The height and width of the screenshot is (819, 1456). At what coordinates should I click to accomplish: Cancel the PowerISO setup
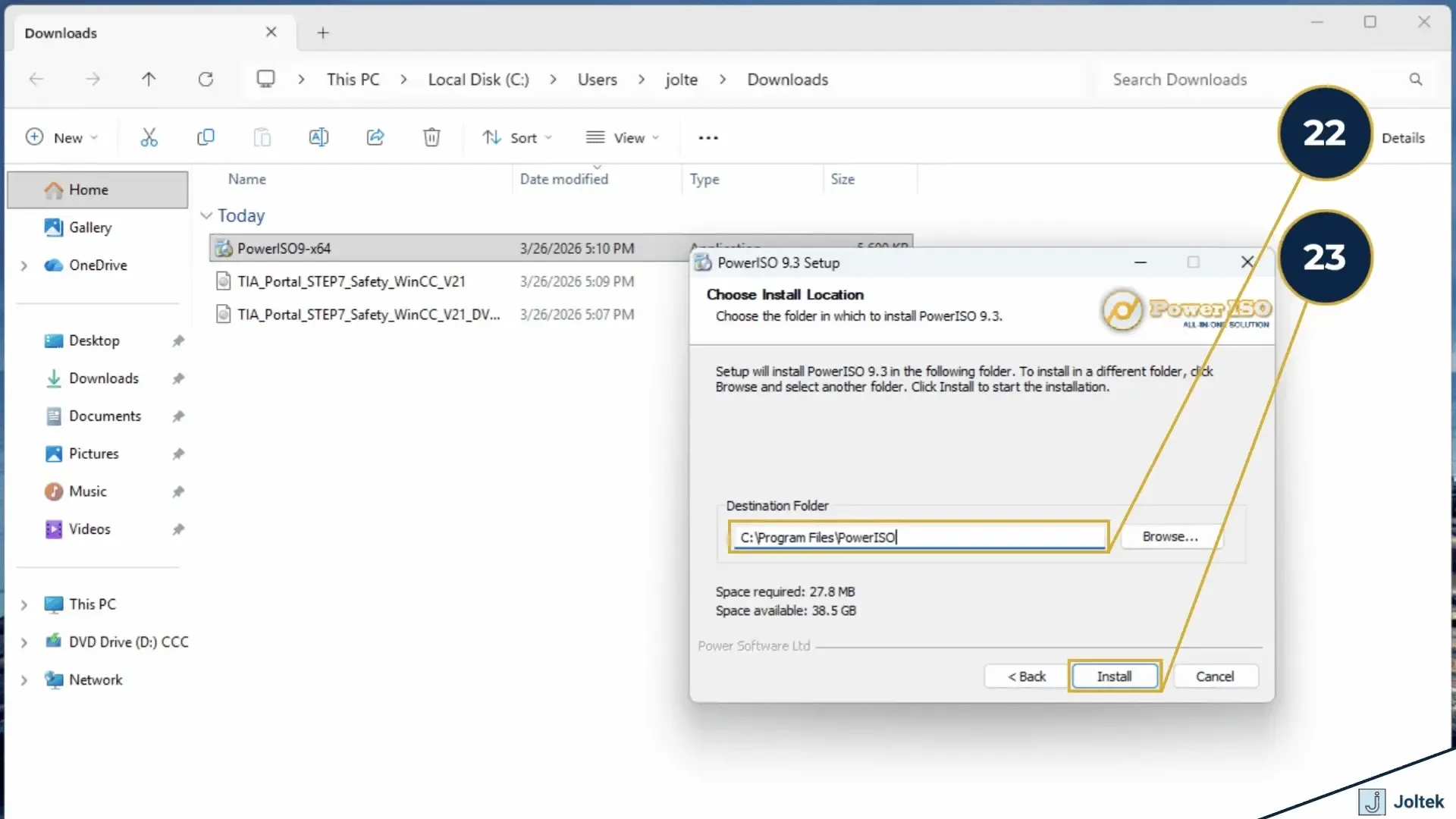pyautogui.click(x=1215, y=676)
